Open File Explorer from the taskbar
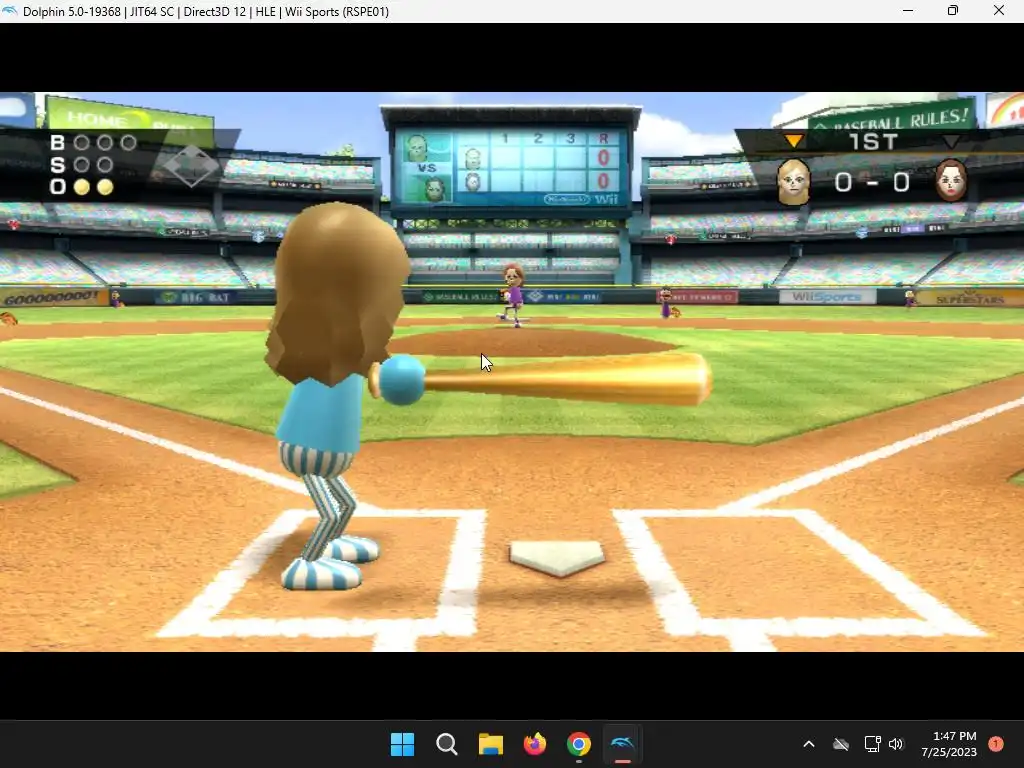Image resolution: width=1024 pixels, height=768 pixels. coord(490,744)
